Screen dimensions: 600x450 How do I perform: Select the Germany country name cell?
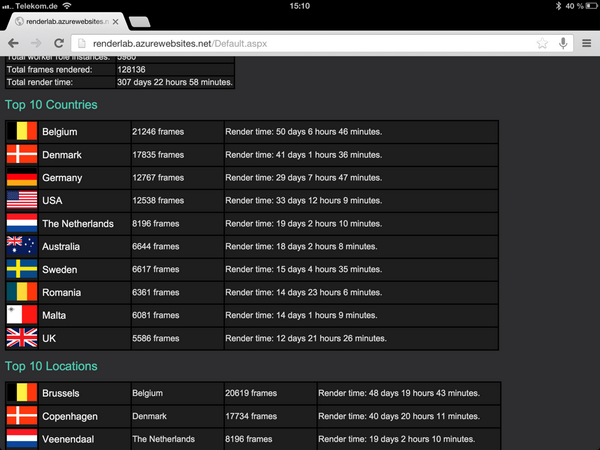tap(85, 178)
